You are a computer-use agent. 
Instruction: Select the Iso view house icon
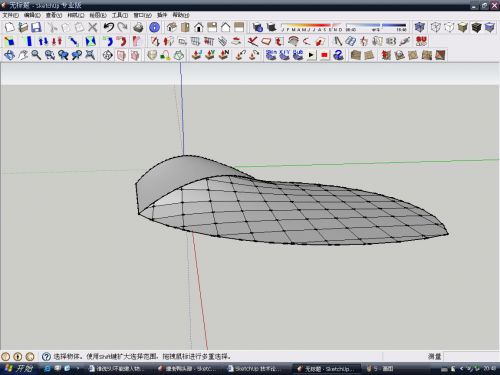click(x=172, y=27)
